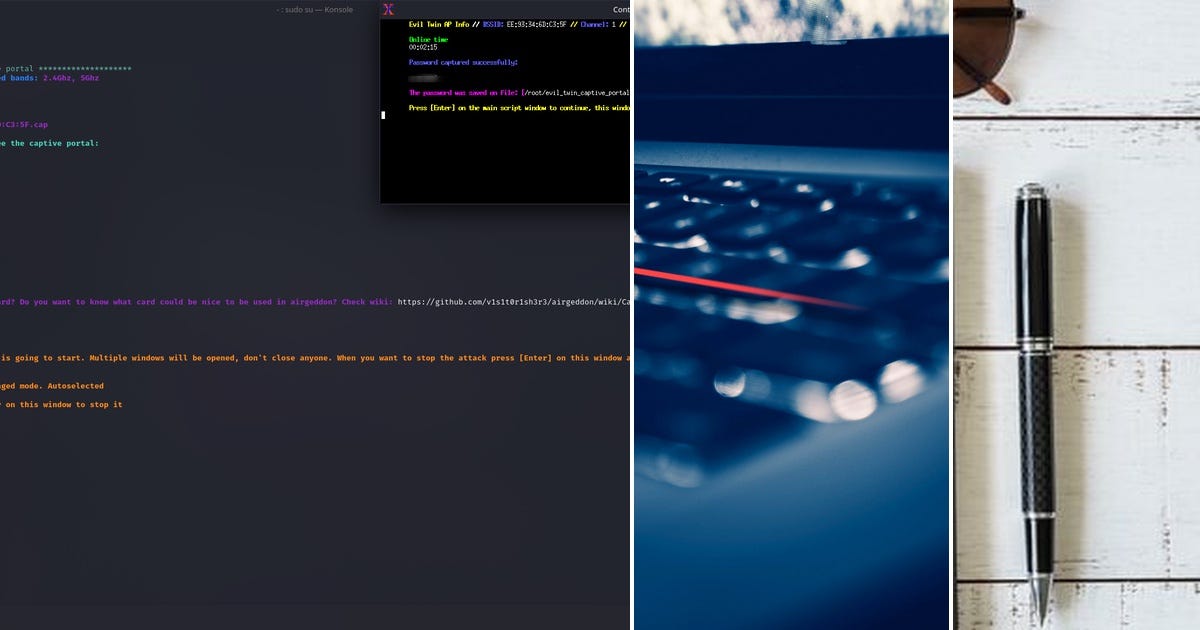
Task: Click the Cont window title text
Action: (620, 9)
